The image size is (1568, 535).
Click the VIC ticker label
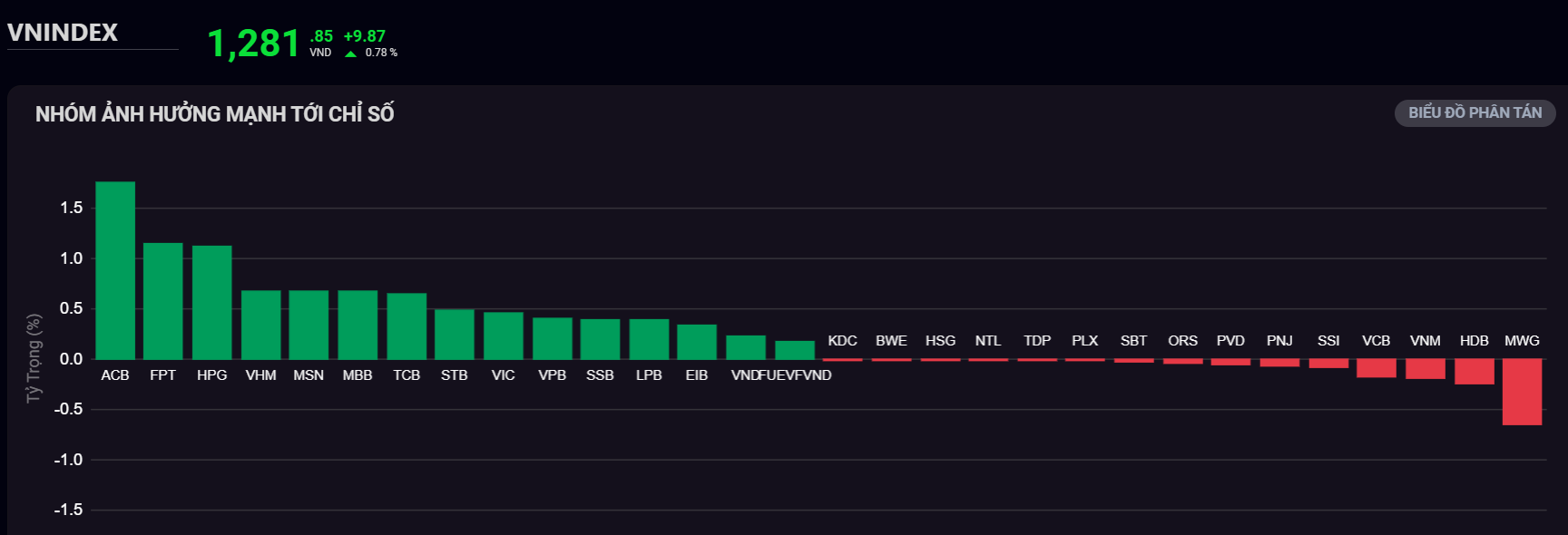point(504,375)
